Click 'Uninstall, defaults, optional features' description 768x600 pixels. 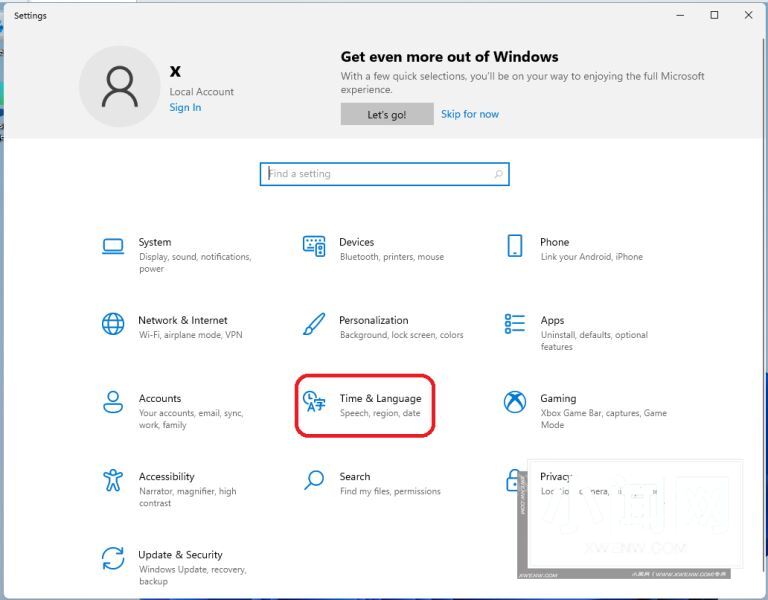tap(594, 340)
